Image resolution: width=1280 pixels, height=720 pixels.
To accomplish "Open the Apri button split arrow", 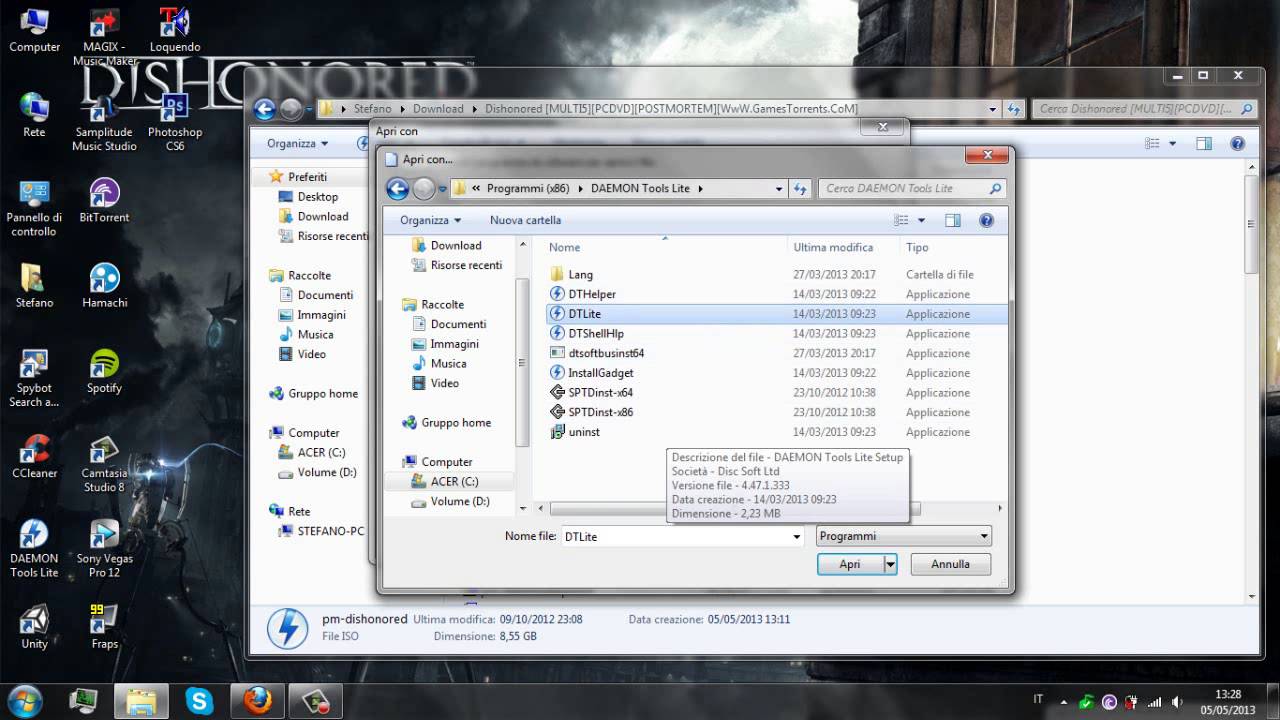I will click(890, 564).
